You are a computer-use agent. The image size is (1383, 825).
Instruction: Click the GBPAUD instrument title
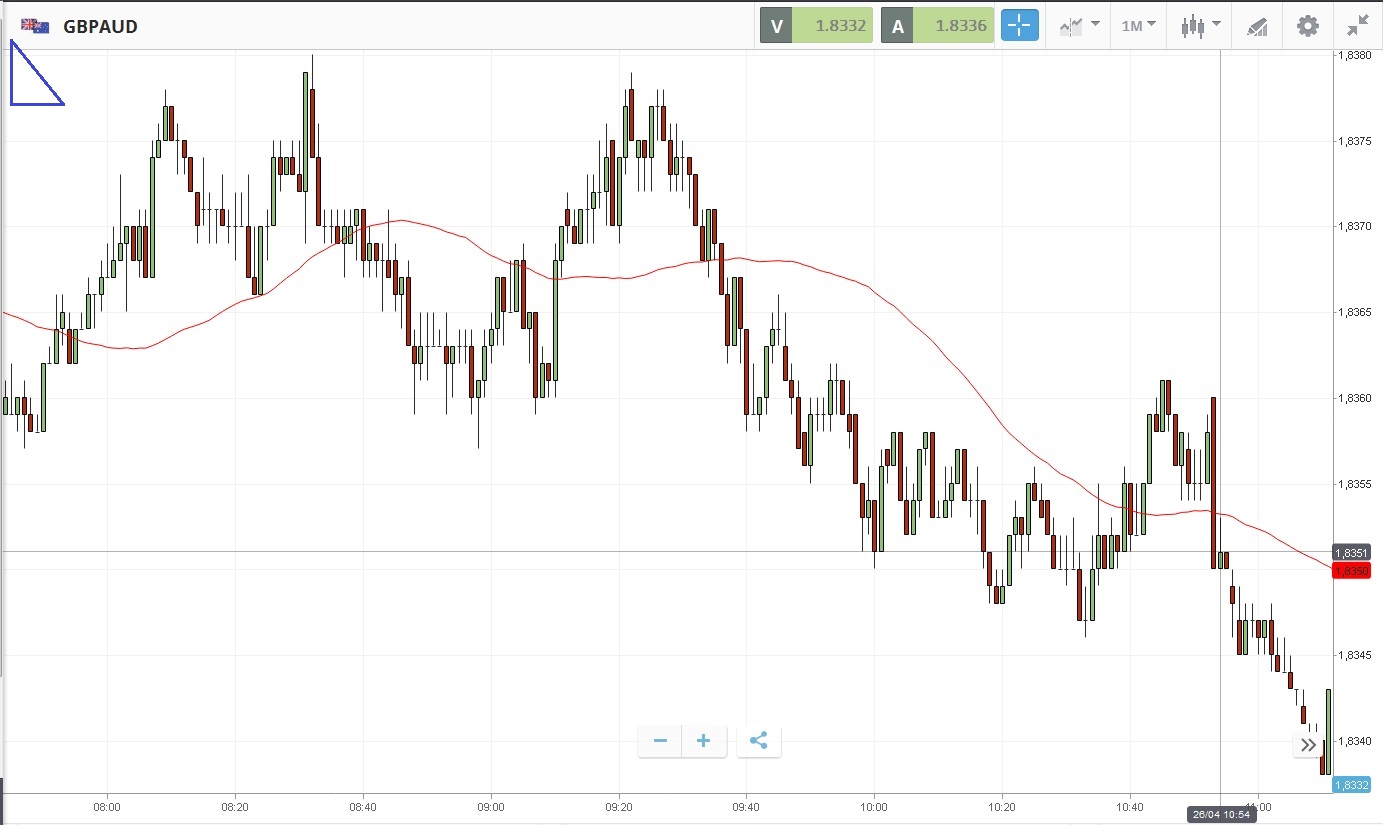pos(100,27)
